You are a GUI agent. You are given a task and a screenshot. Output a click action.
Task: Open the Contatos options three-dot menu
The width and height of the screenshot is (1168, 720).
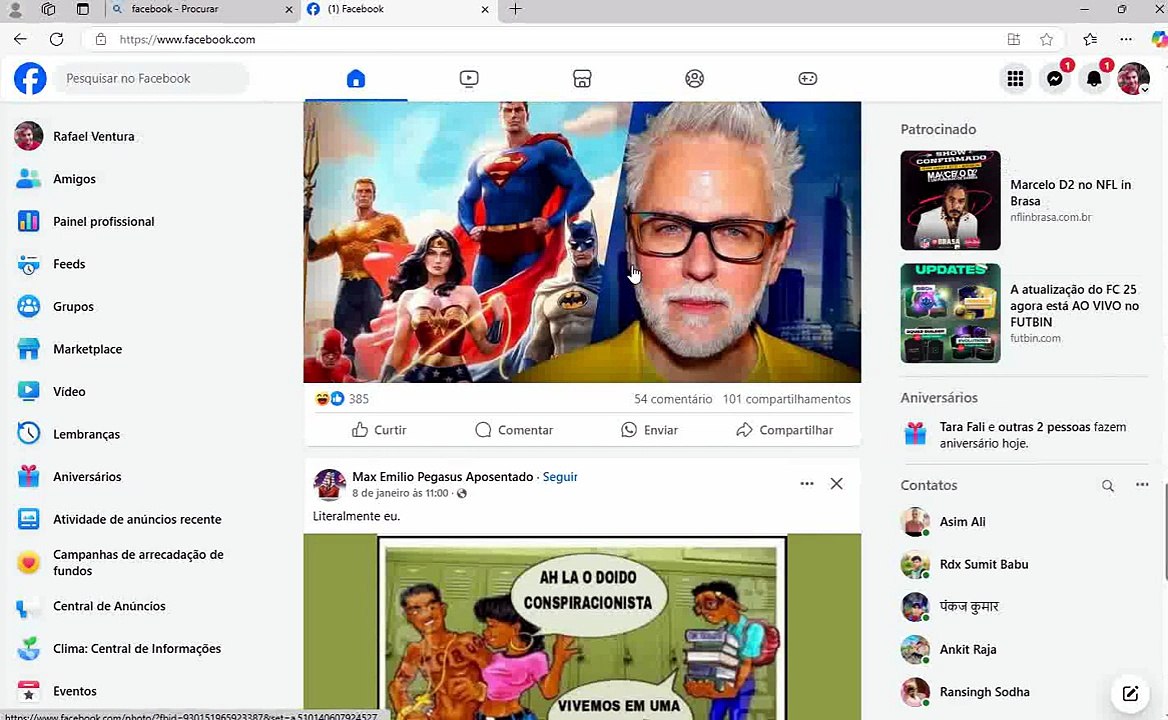tap(1142, 485)
